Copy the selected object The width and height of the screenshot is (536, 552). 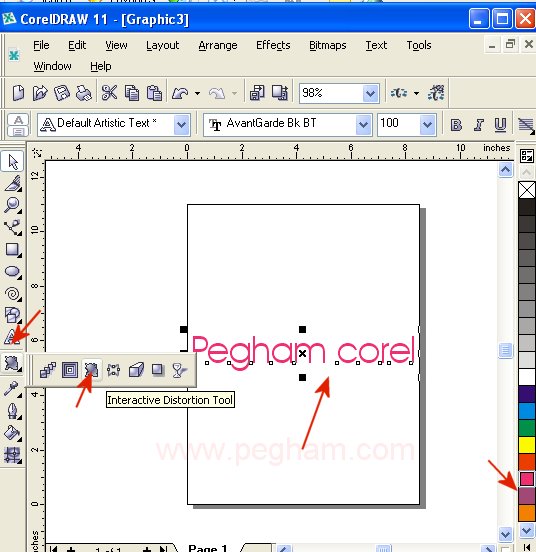(132, 93)
